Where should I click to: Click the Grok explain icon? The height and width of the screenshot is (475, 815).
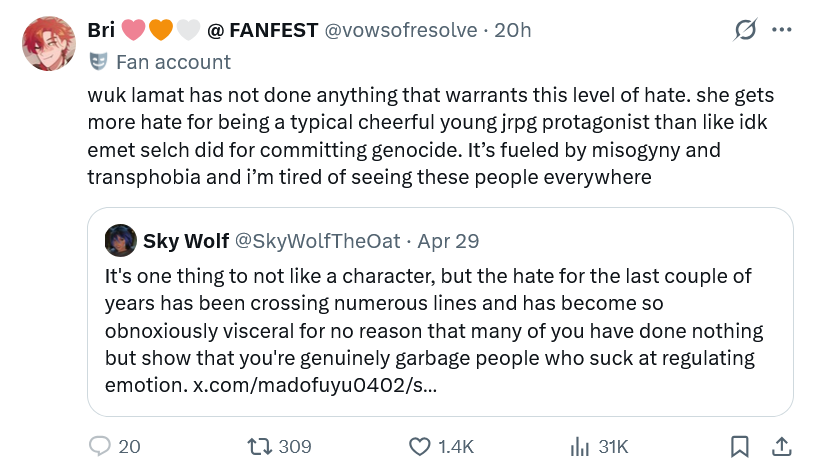[745, 30]
